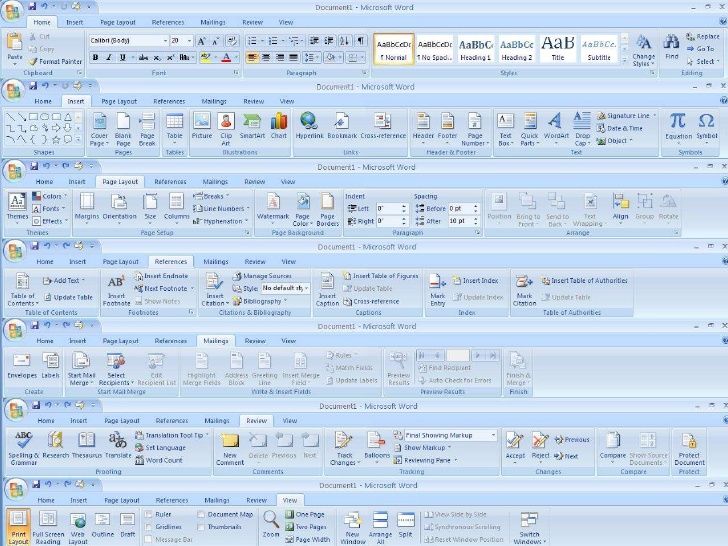Toggle Italic formatting button
The width and height of the screenshot is (728, 546).
point(109,58)
